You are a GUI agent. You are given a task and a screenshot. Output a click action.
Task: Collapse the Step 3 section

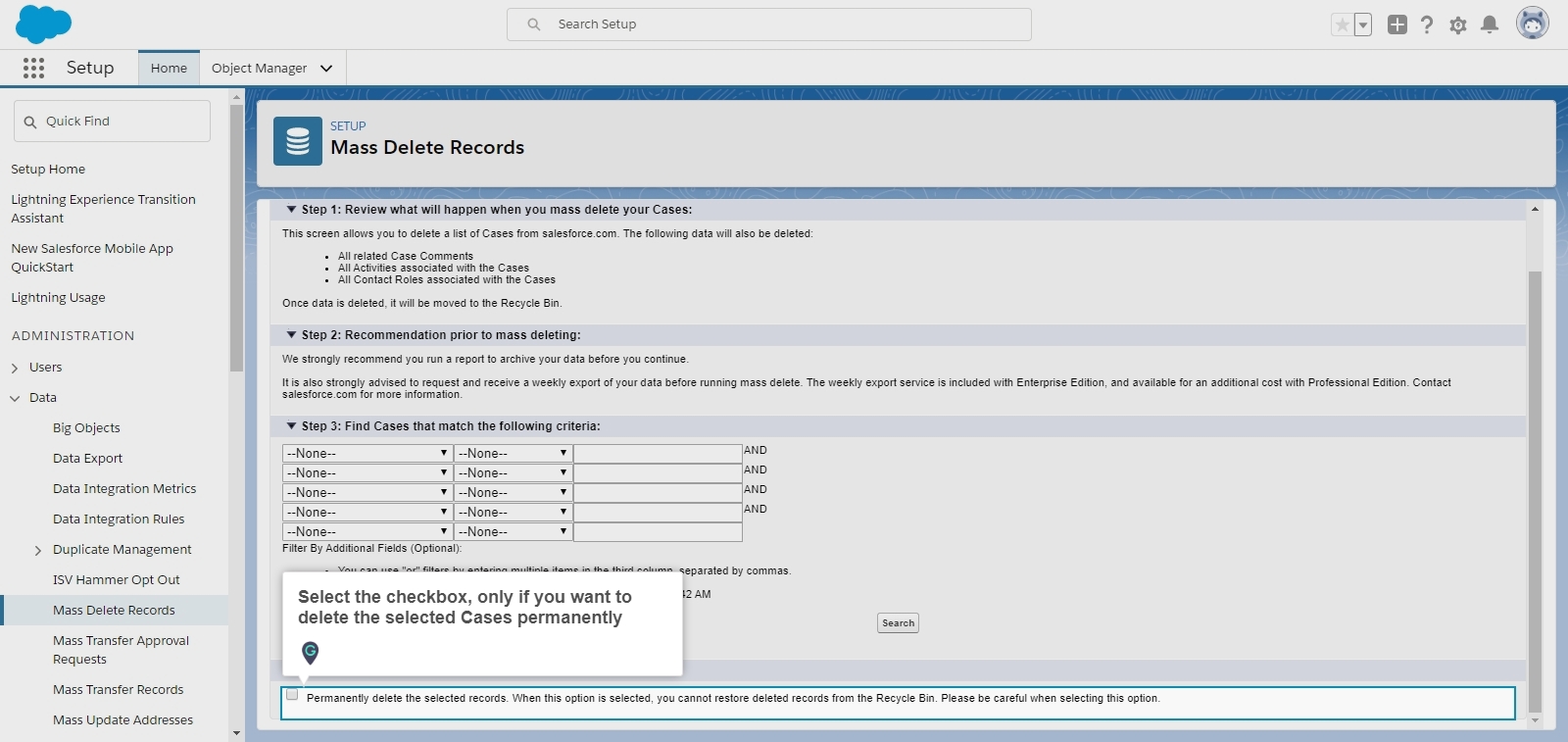pos(291,425)
